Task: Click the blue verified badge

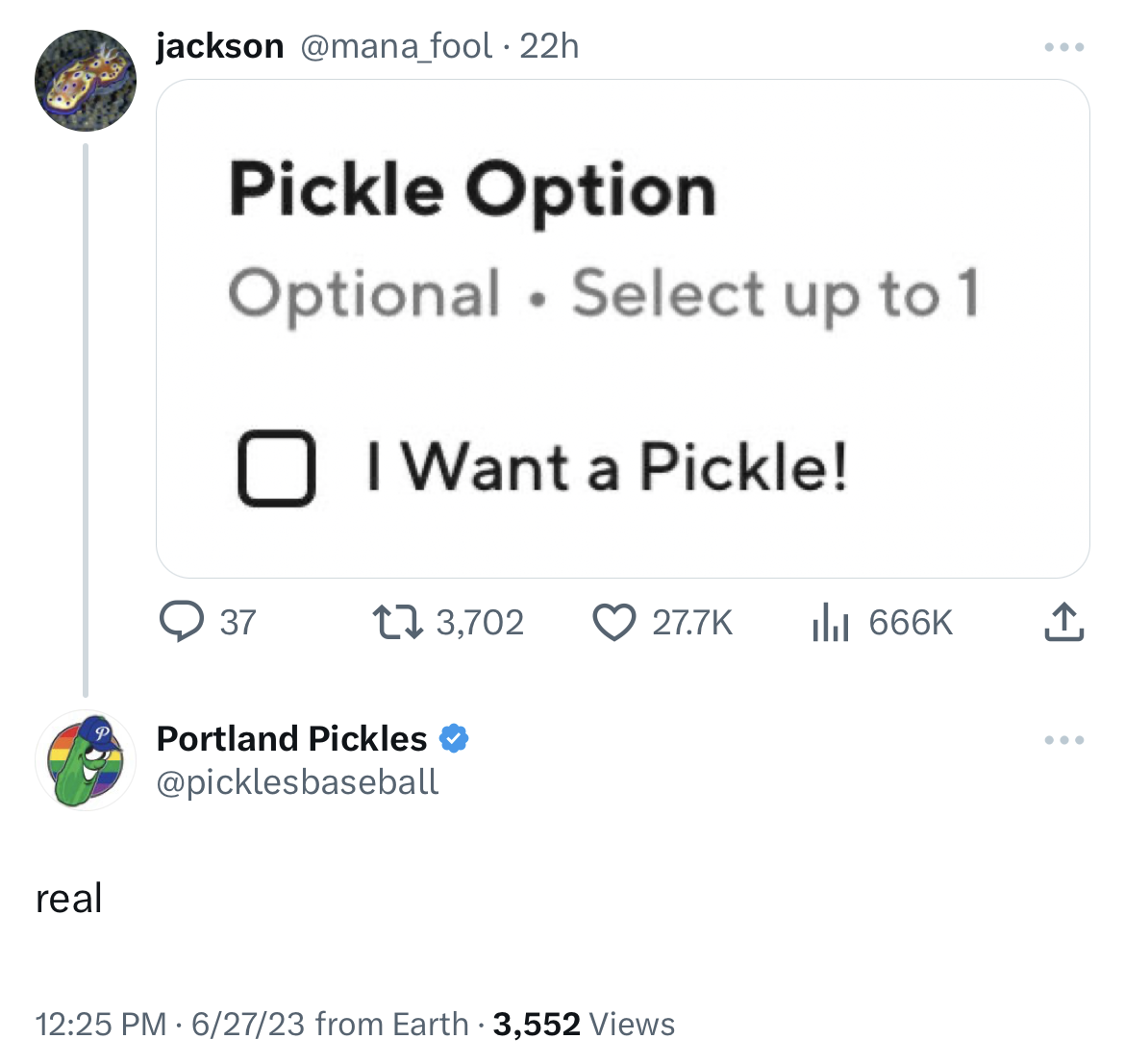Action: pos(454,738)
